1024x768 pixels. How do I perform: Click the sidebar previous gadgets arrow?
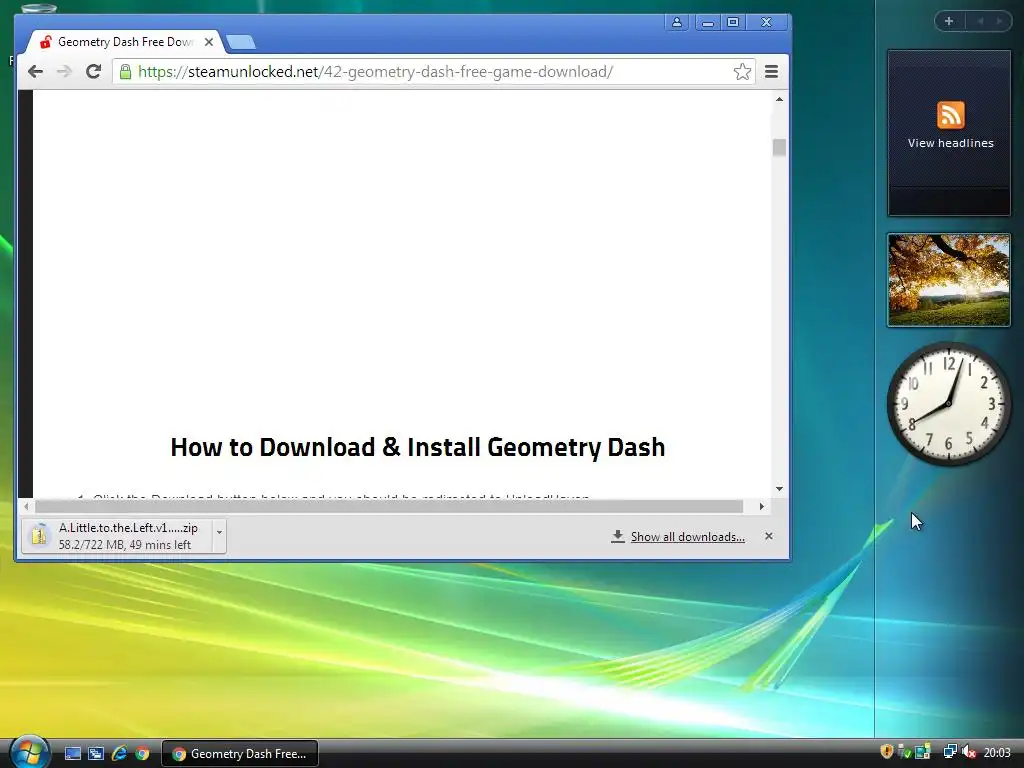pos(980,21)
